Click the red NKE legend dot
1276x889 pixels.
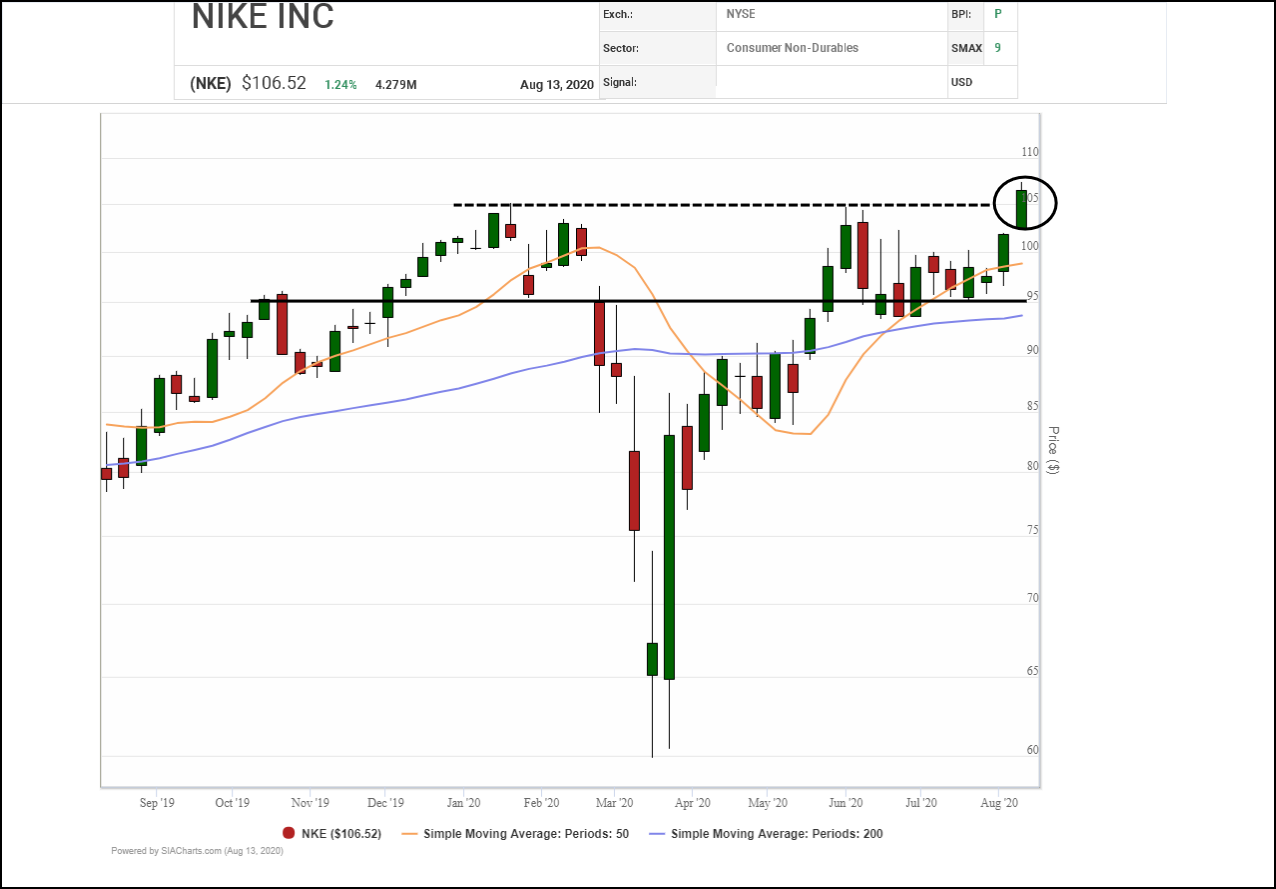click(289, 833)
